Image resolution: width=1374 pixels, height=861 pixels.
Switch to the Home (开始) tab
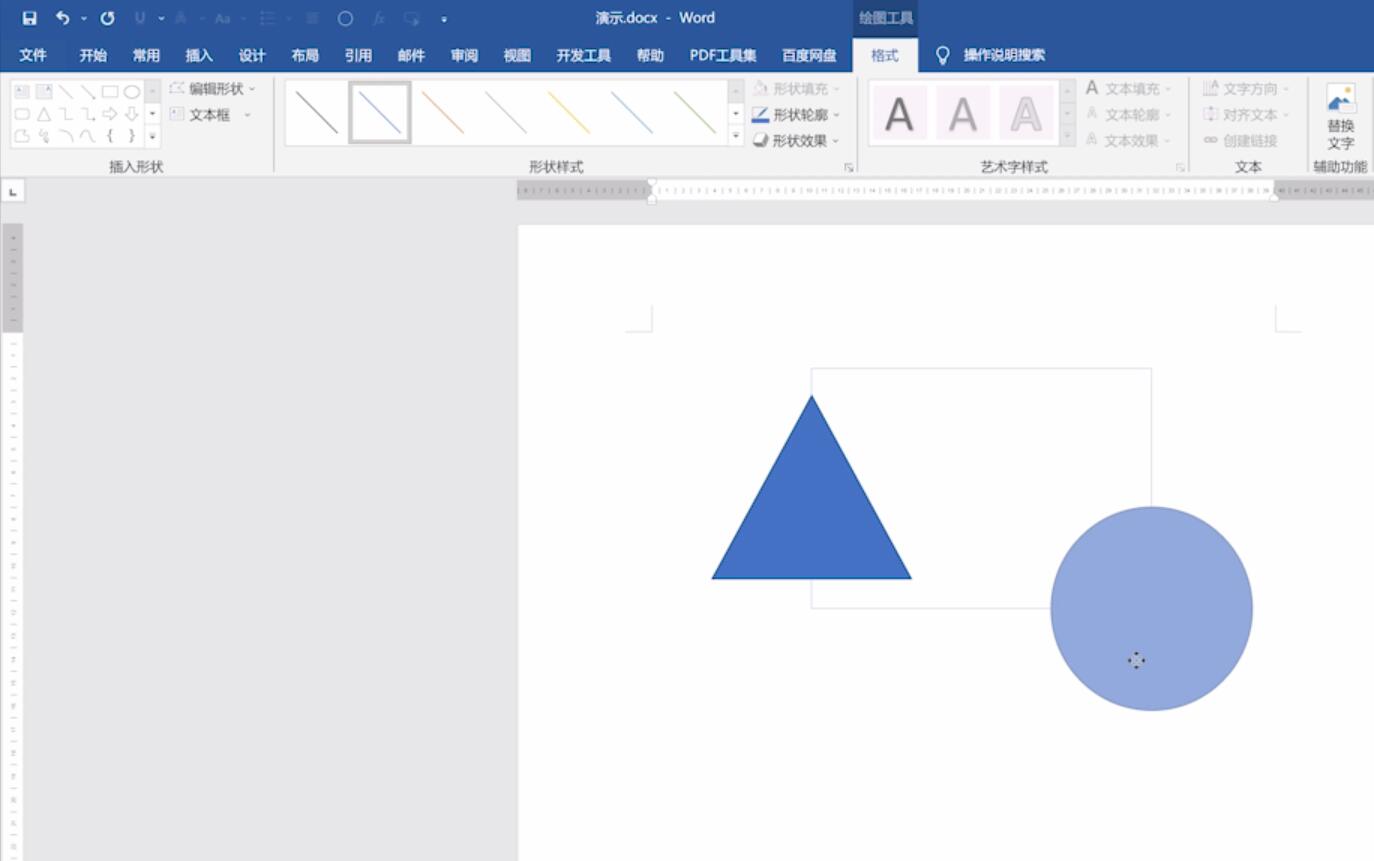point(93,56)
